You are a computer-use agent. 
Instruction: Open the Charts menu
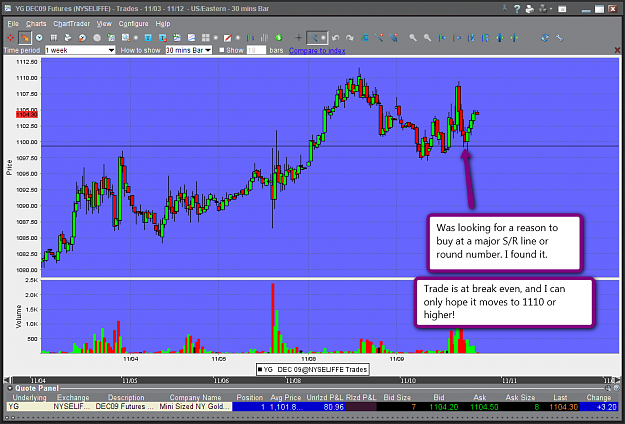click(x=36, y=24)
